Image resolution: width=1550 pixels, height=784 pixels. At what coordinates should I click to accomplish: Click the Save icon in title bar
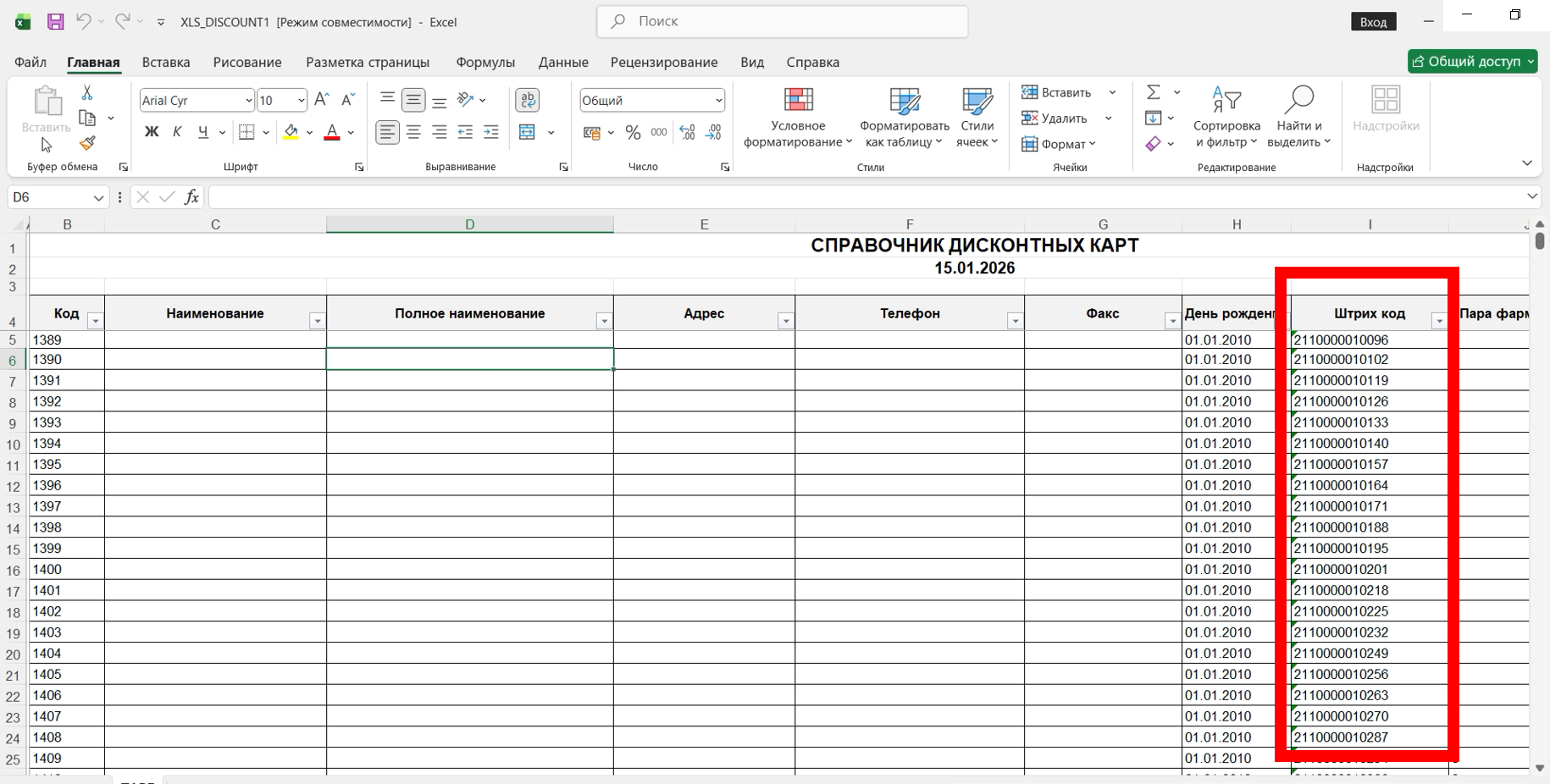coord(55,22)
